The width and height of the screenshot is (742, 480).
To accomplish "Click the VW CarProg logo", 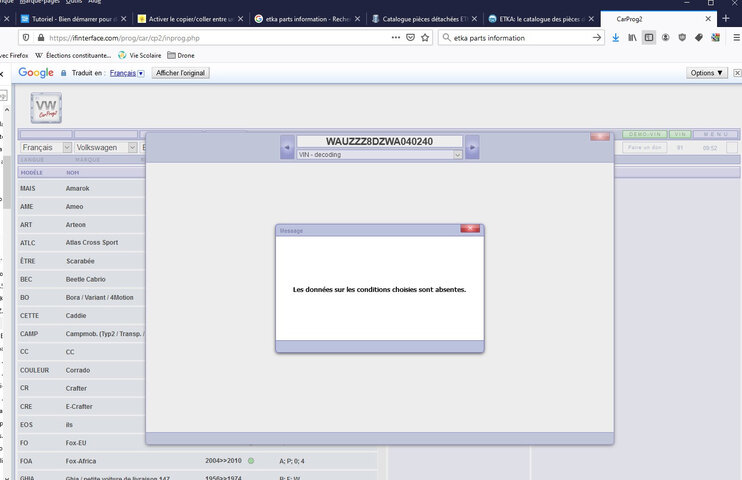I will 46,108.
